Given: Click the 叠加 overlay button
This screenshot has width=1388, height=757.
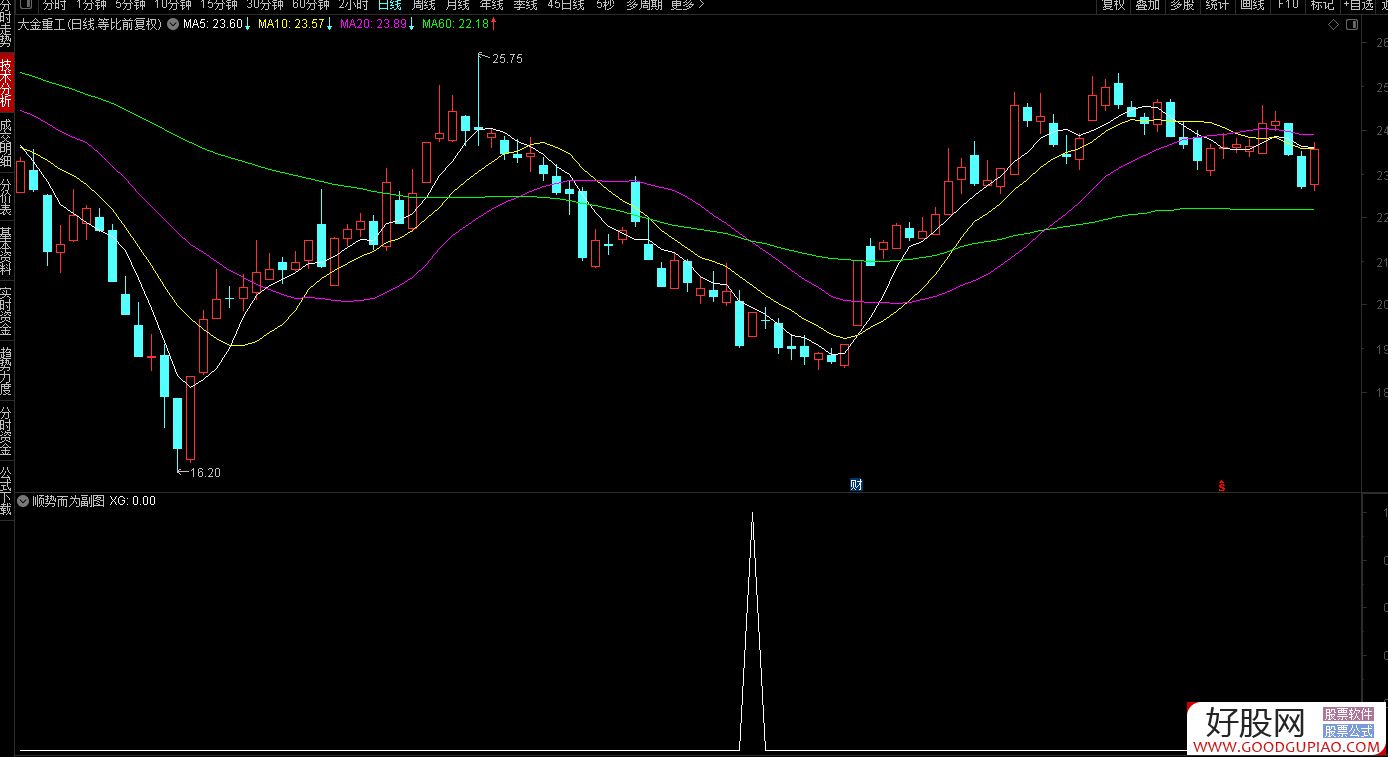Looking at the screenshot, I should tap(1148, 5).
